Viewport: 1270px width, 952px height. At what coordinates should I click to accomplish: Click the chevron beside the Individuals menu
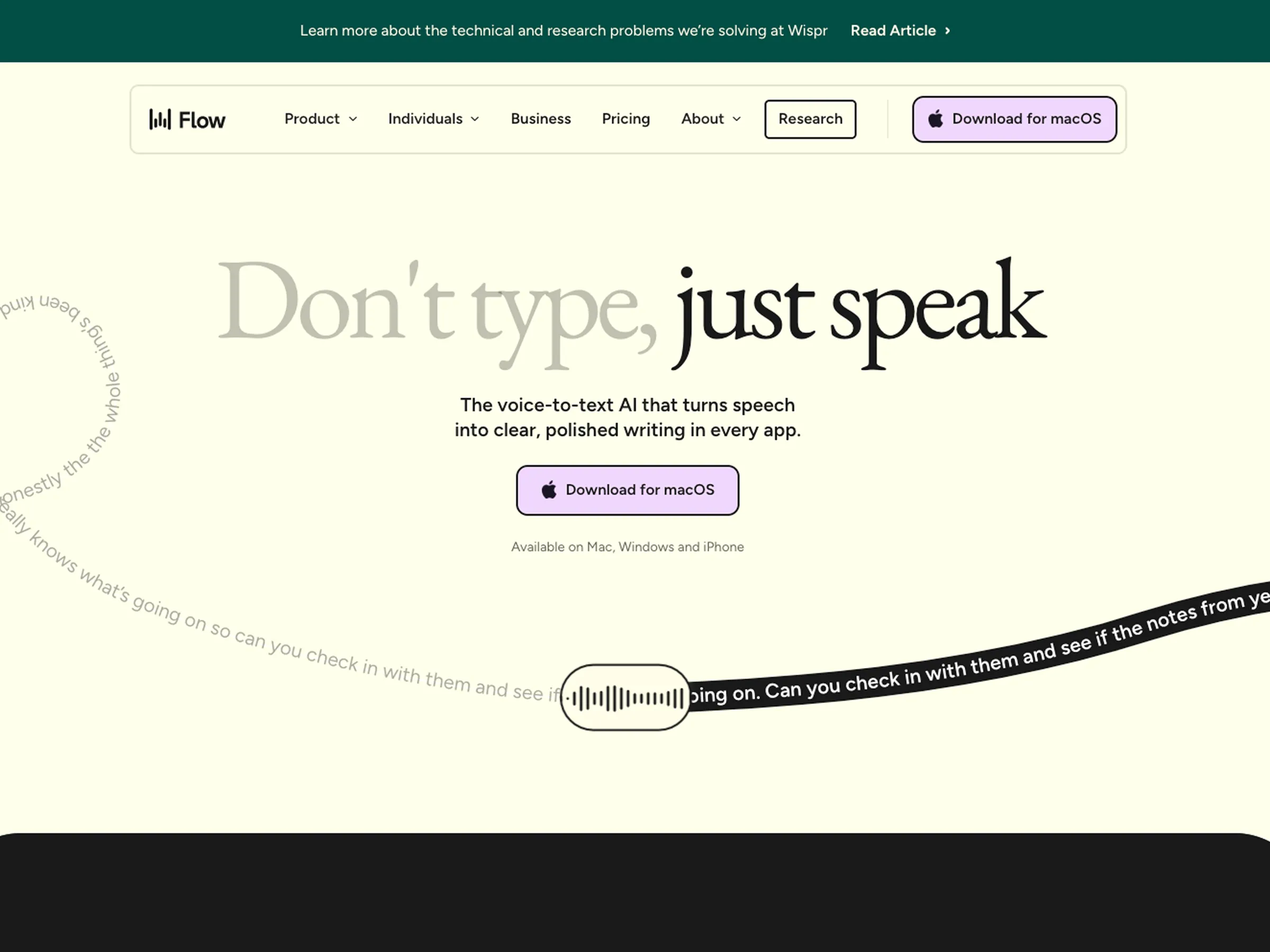coord(475,120)
